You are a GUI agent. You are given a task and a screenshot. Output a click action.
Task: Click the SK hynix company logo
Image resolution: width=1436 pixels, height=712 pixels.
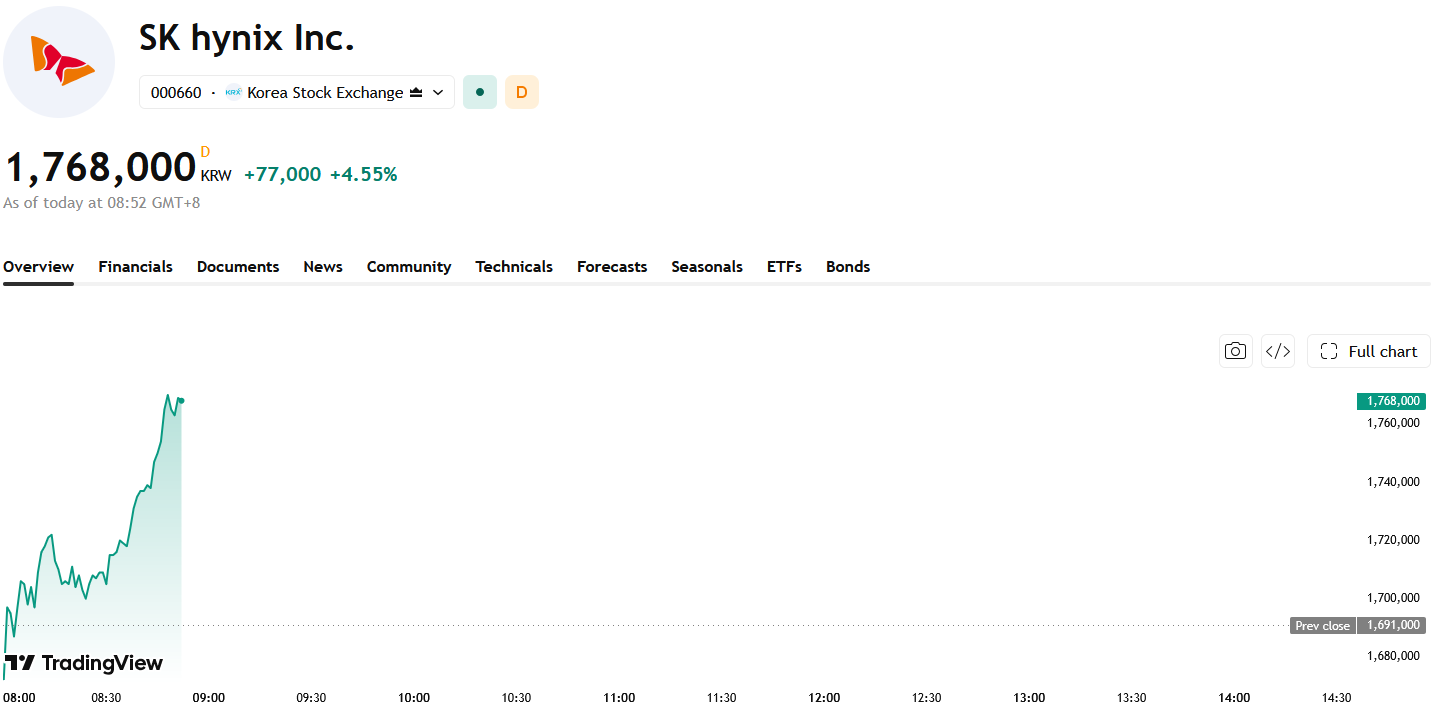[59, 62]
